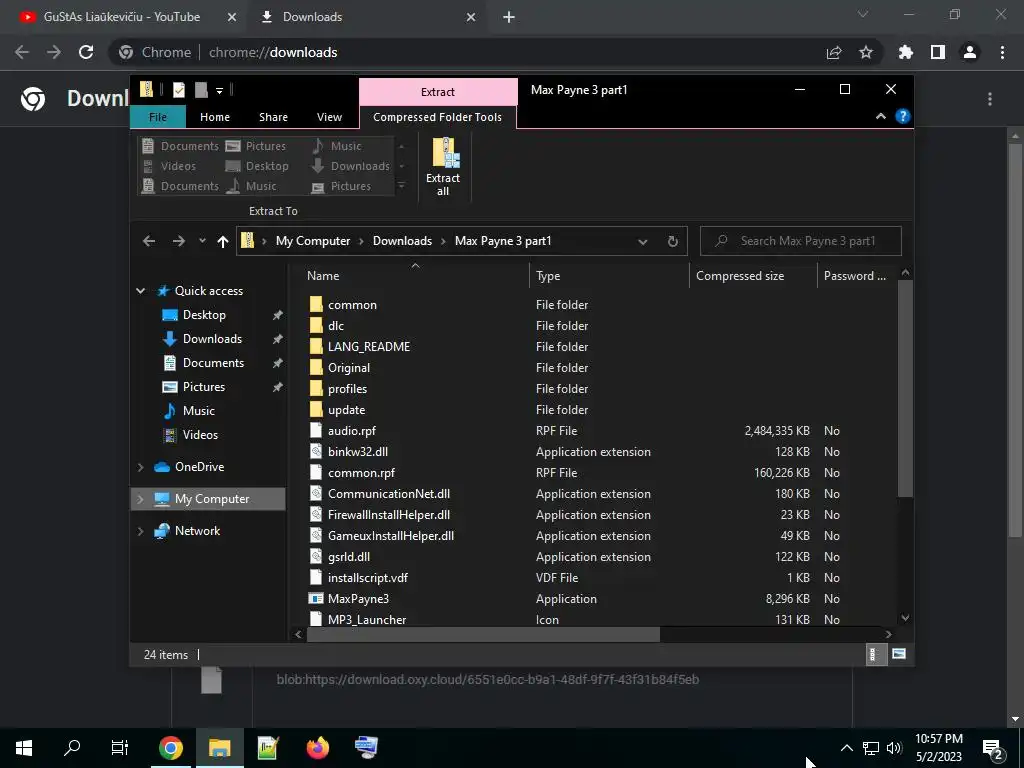Click the Explorer back arrow

149,241
